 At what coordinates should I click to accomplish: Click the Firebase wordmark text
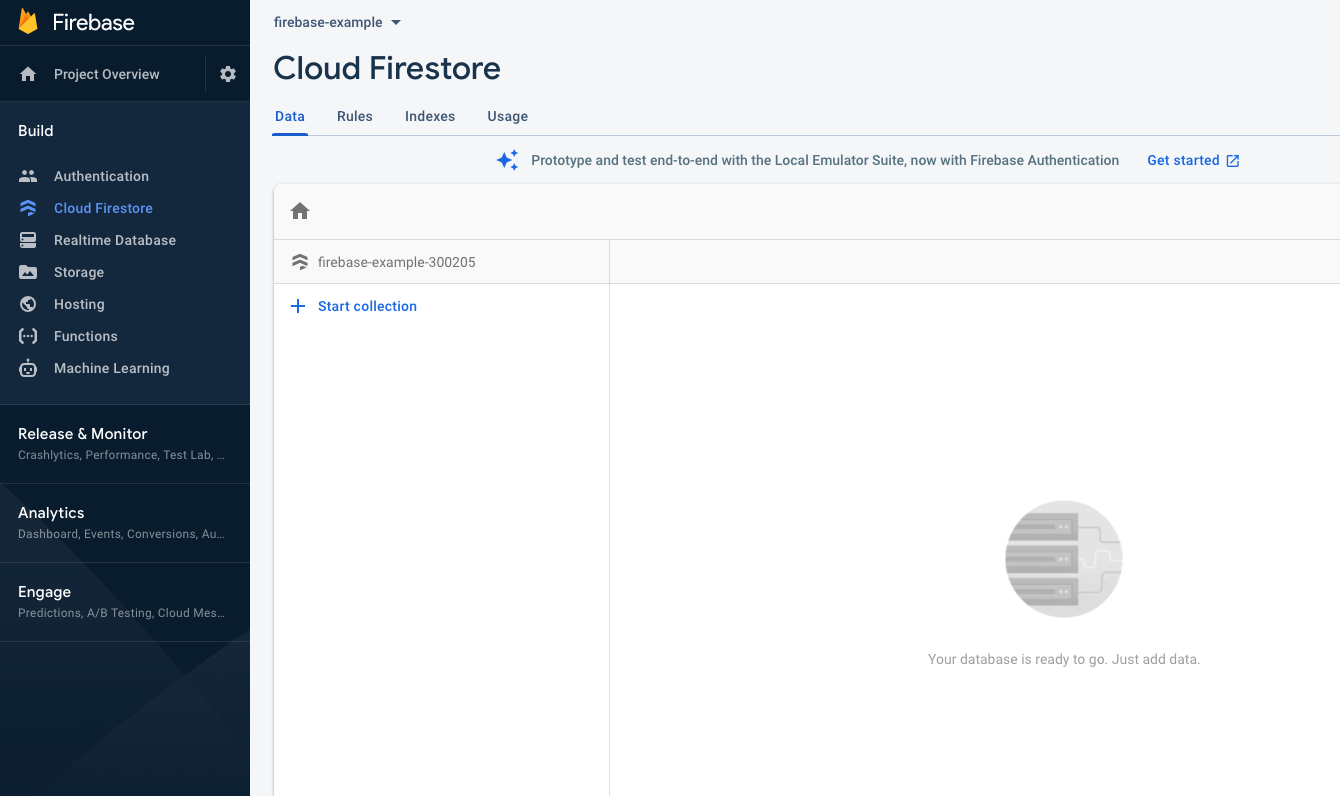click(93, 22)
